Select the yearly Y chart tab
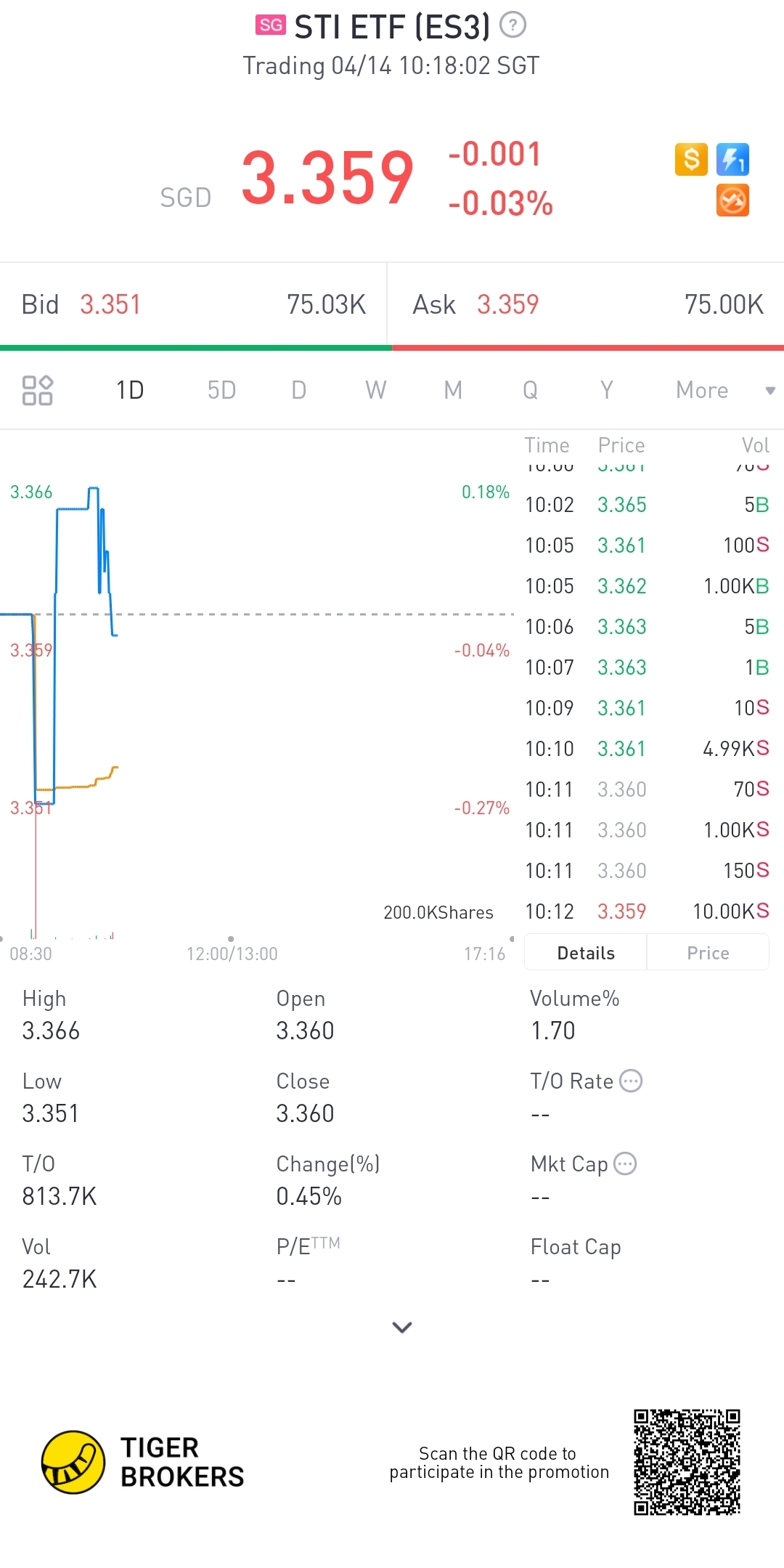Screen dimensions: 784x1568 [607, 390]
